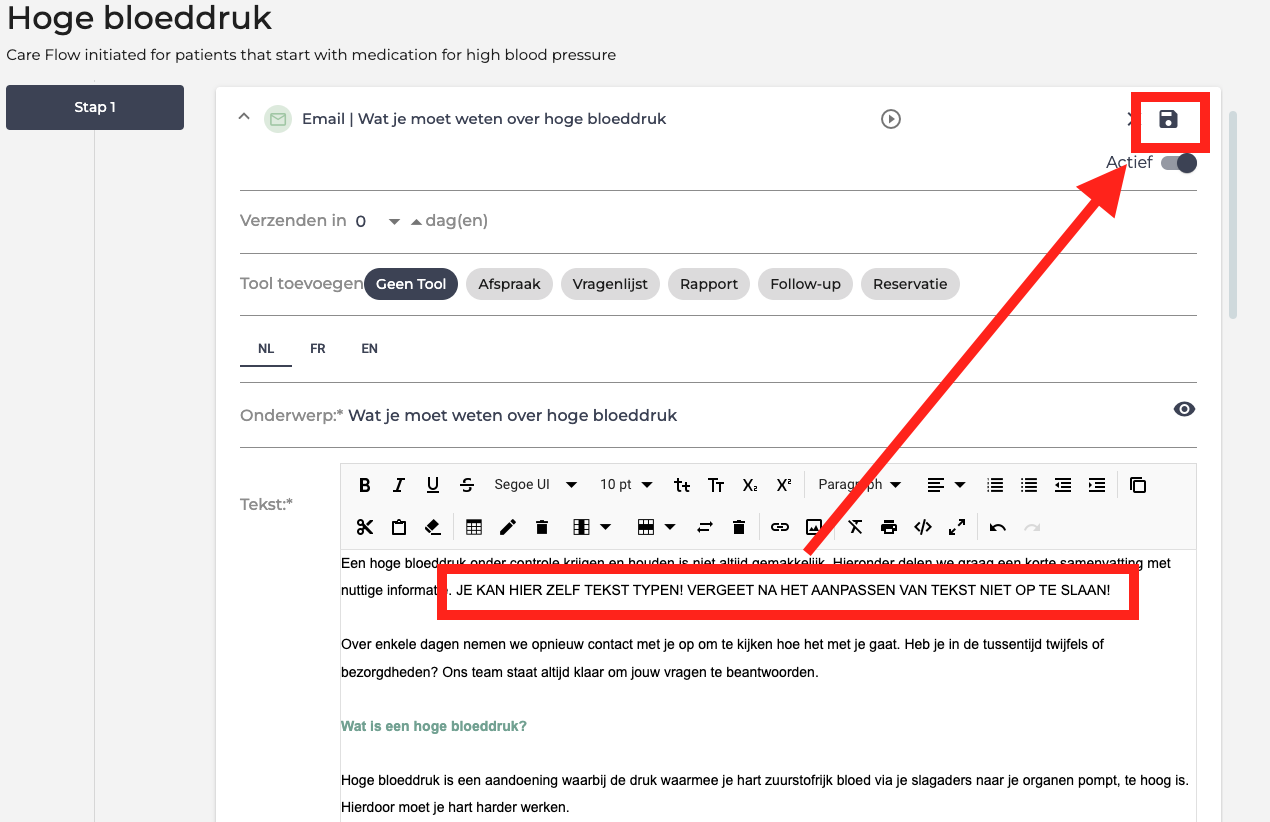This screenshot has width=1270, height=822.
Task: Insert a table in the email text
Action: click(474, 527)
